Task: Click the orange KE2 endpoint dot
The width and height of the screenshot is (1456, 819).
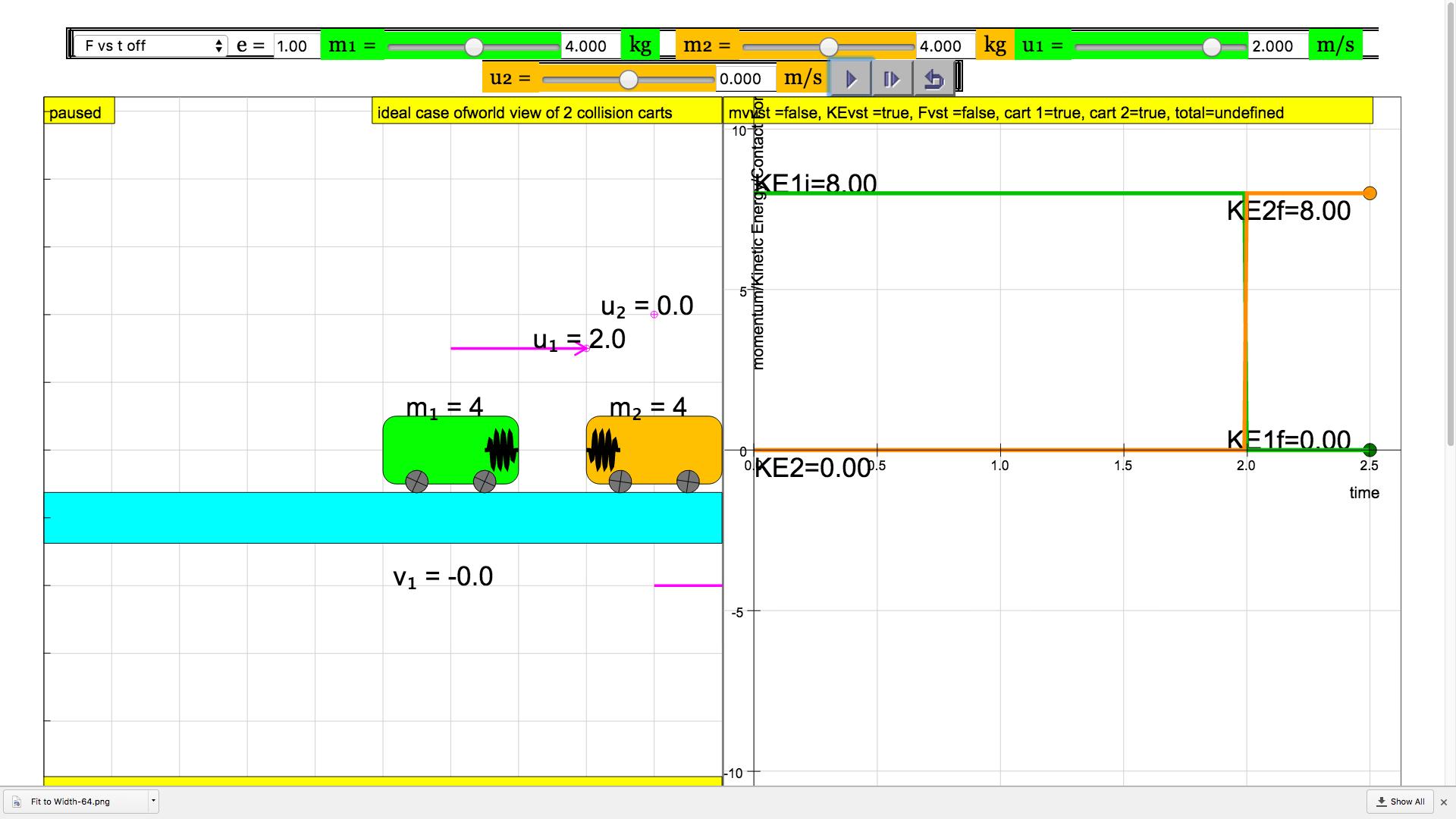Action: (1370, 193)
